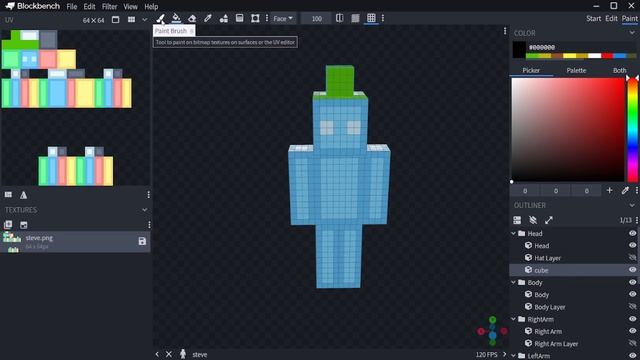Viewport: 640px width, 360px height.
Task: Collapse the RightArm group
Action: tap(514, 319)
